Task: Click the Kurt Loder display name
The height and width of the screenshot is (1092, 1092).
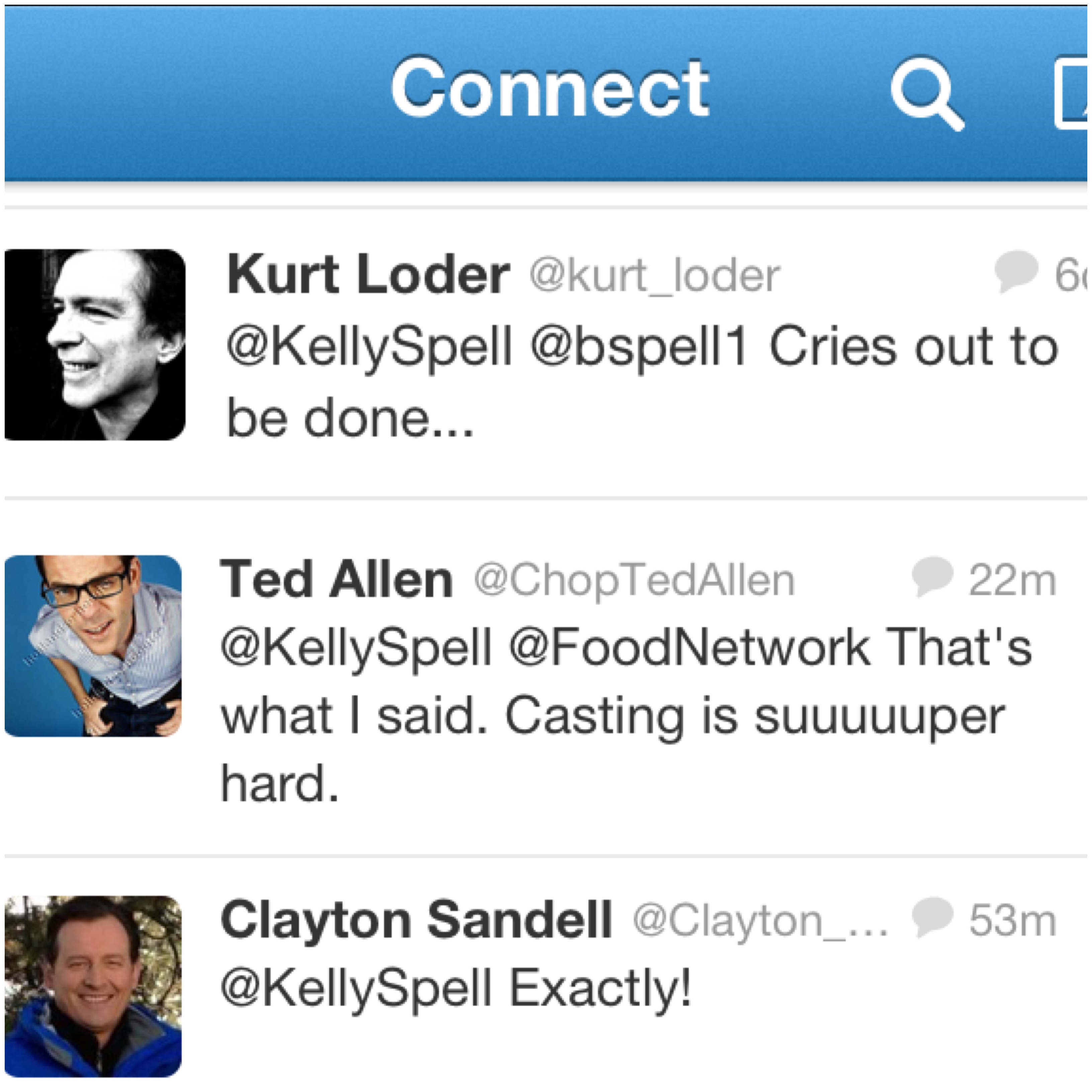Action: tap(368, 274)
